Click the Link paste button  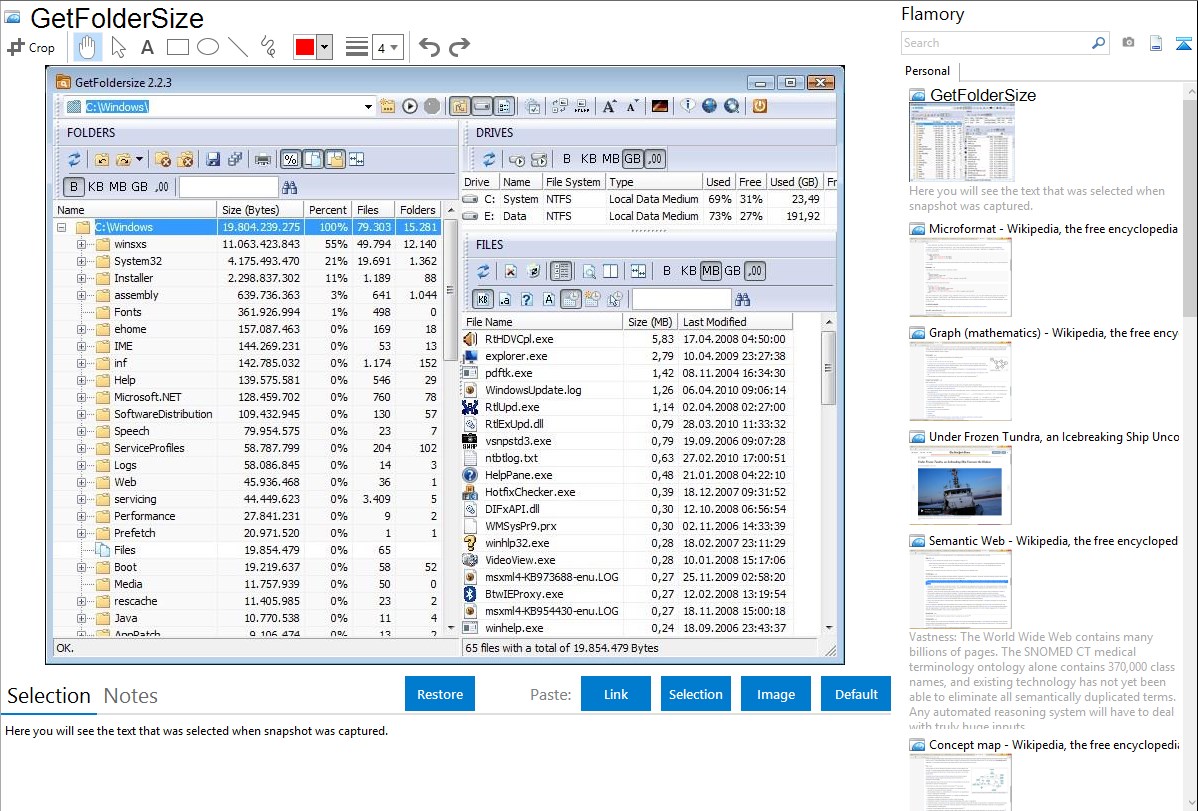[x=616, y=694]
